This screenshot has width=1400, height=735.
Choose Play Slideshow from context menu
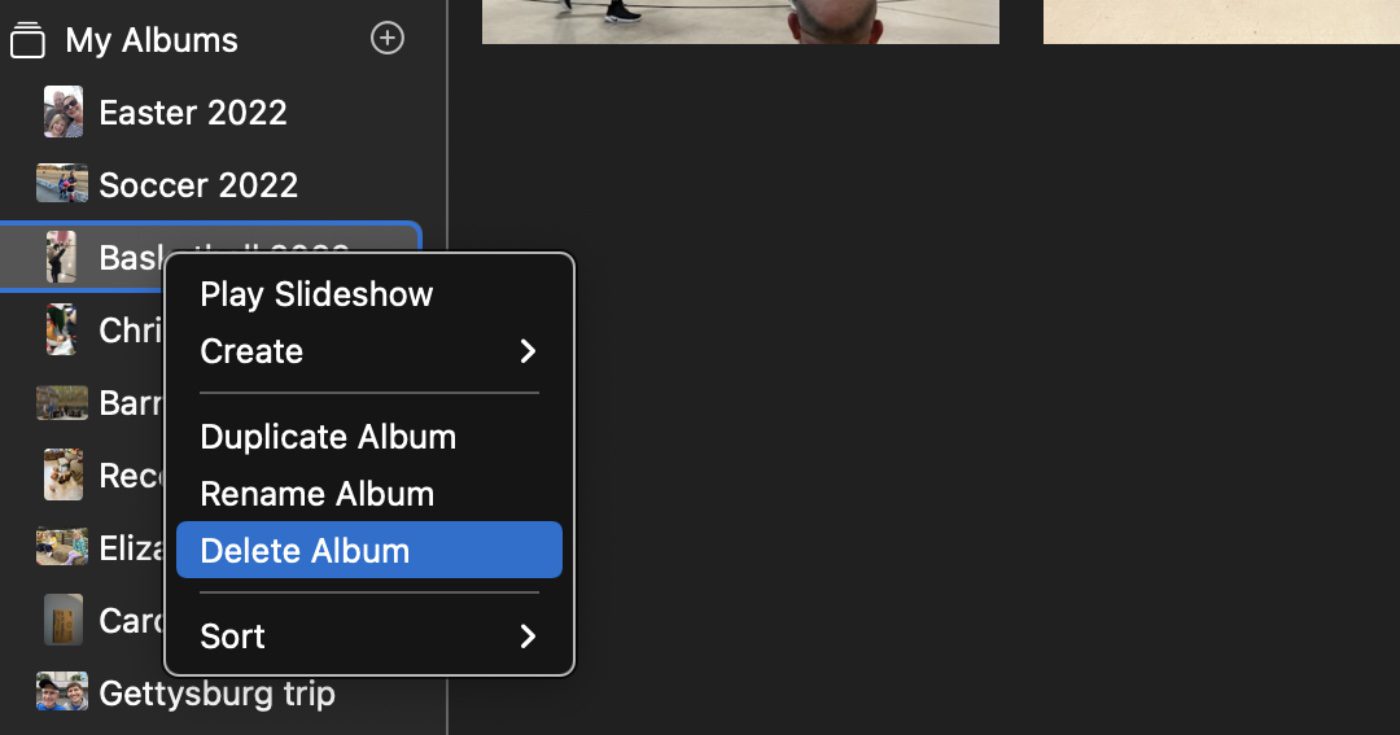point(316,294)
